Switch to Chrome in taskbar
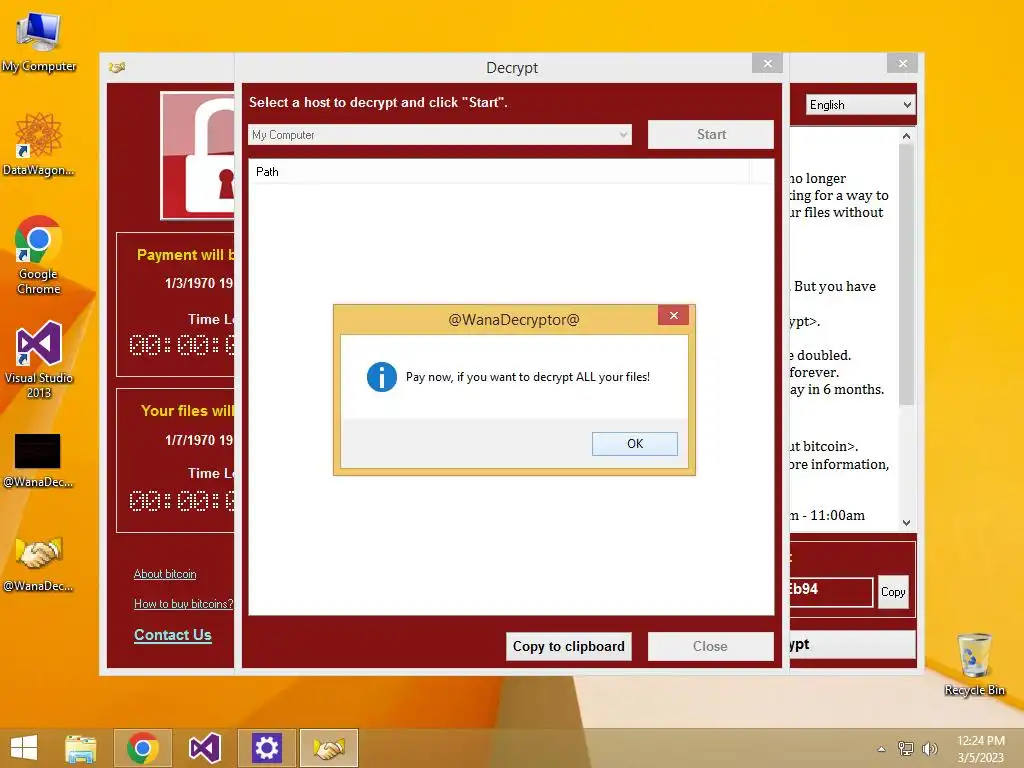 (x=143, y=748)
